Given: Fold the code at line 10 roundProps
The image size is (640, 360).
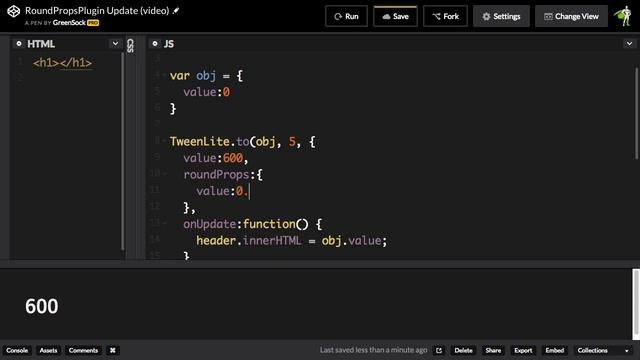Looking at the screenshot, I should click(x=165, y=174).
